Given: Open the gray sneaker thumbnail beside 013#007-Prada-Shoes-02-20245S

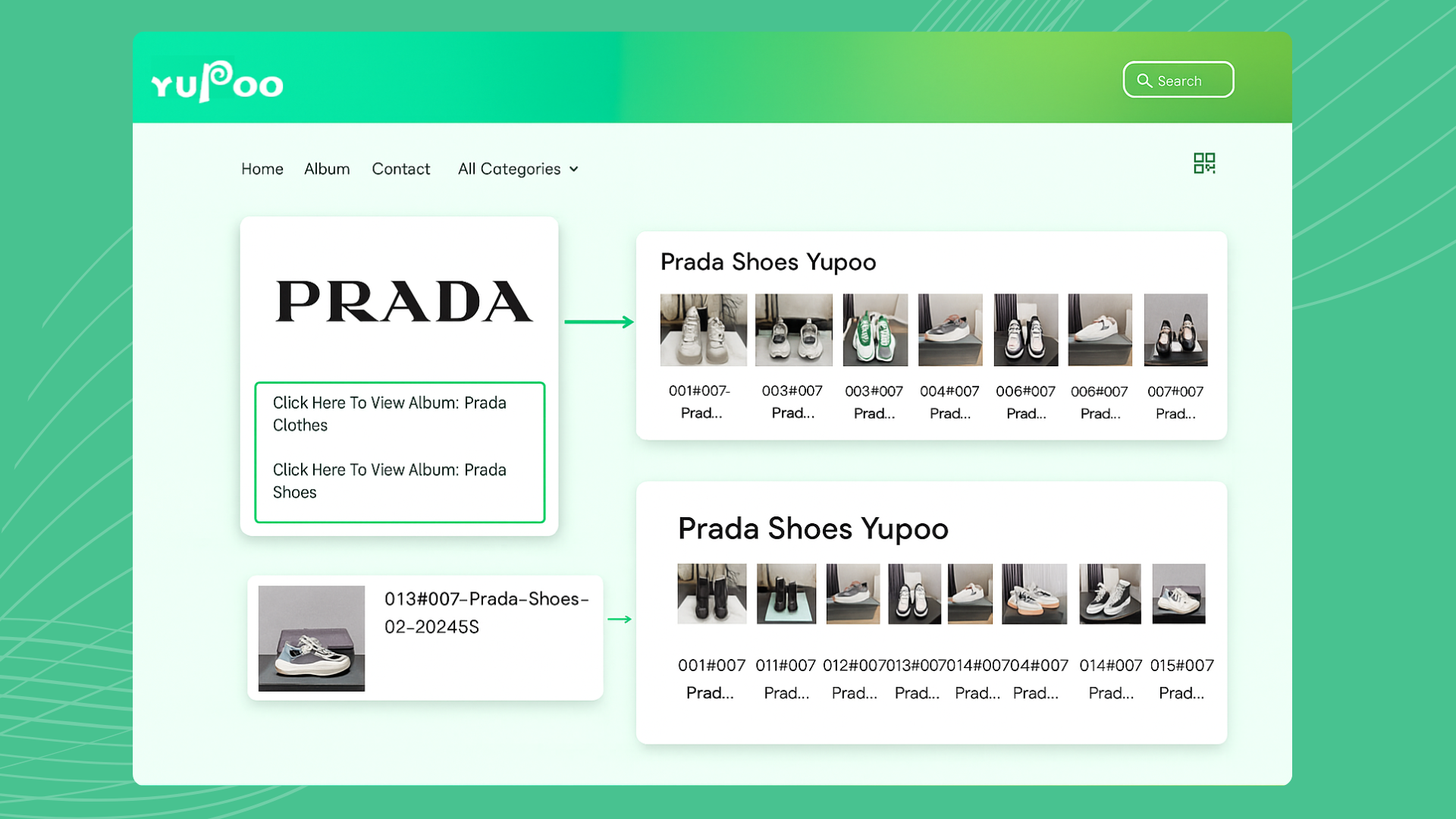Looking at the screenshot, I should click(311, 638).
